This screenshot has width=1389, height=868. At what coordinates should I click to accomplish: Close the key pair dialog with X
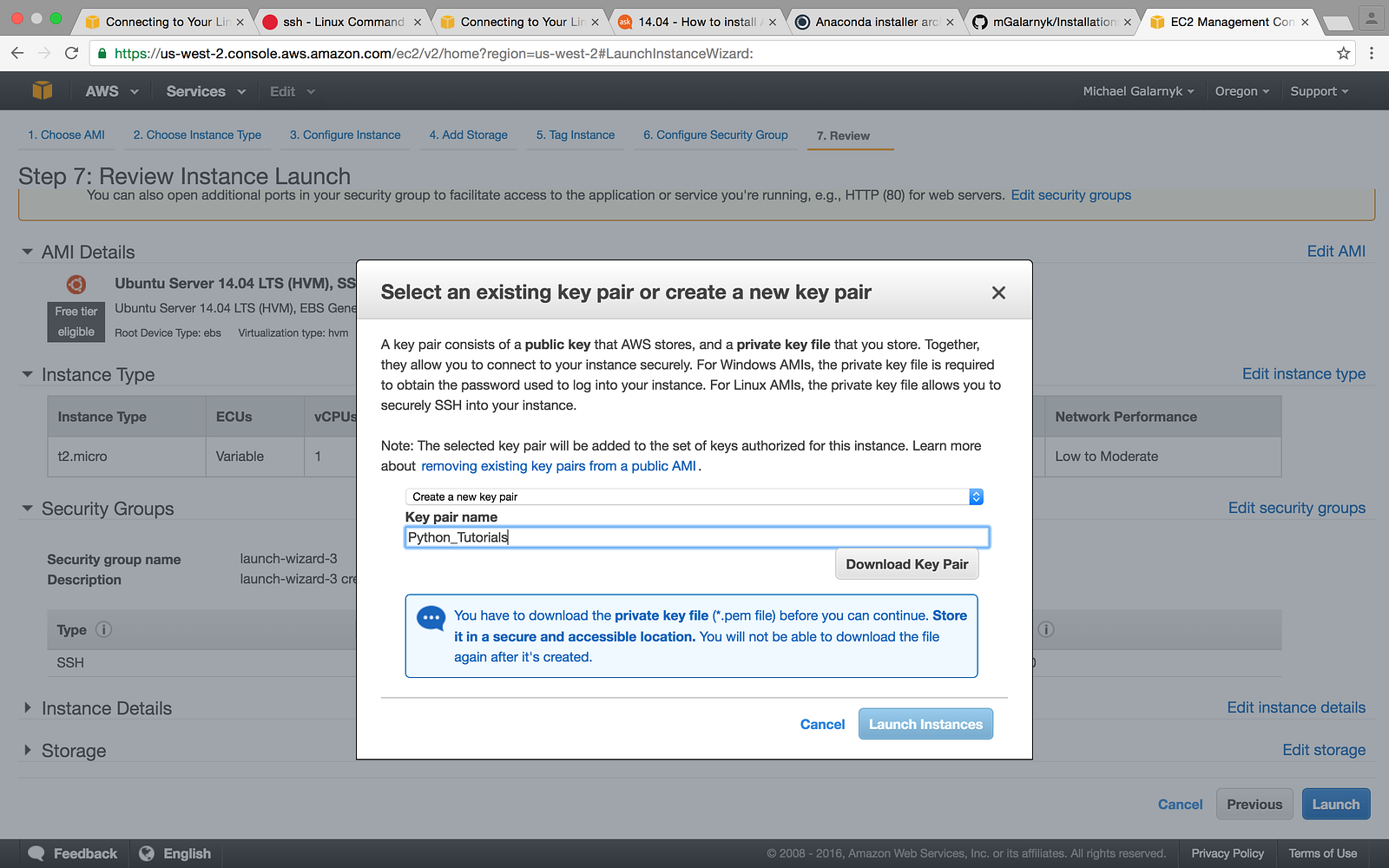pos(998,293)
